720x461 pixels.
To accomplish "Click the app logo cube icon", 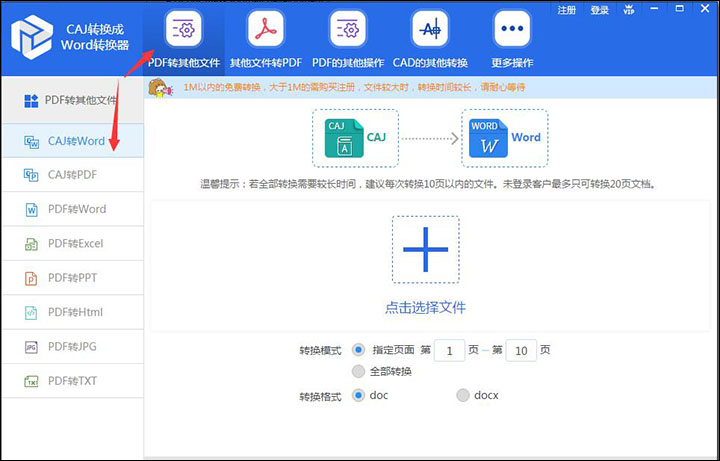I will point(32,37).
